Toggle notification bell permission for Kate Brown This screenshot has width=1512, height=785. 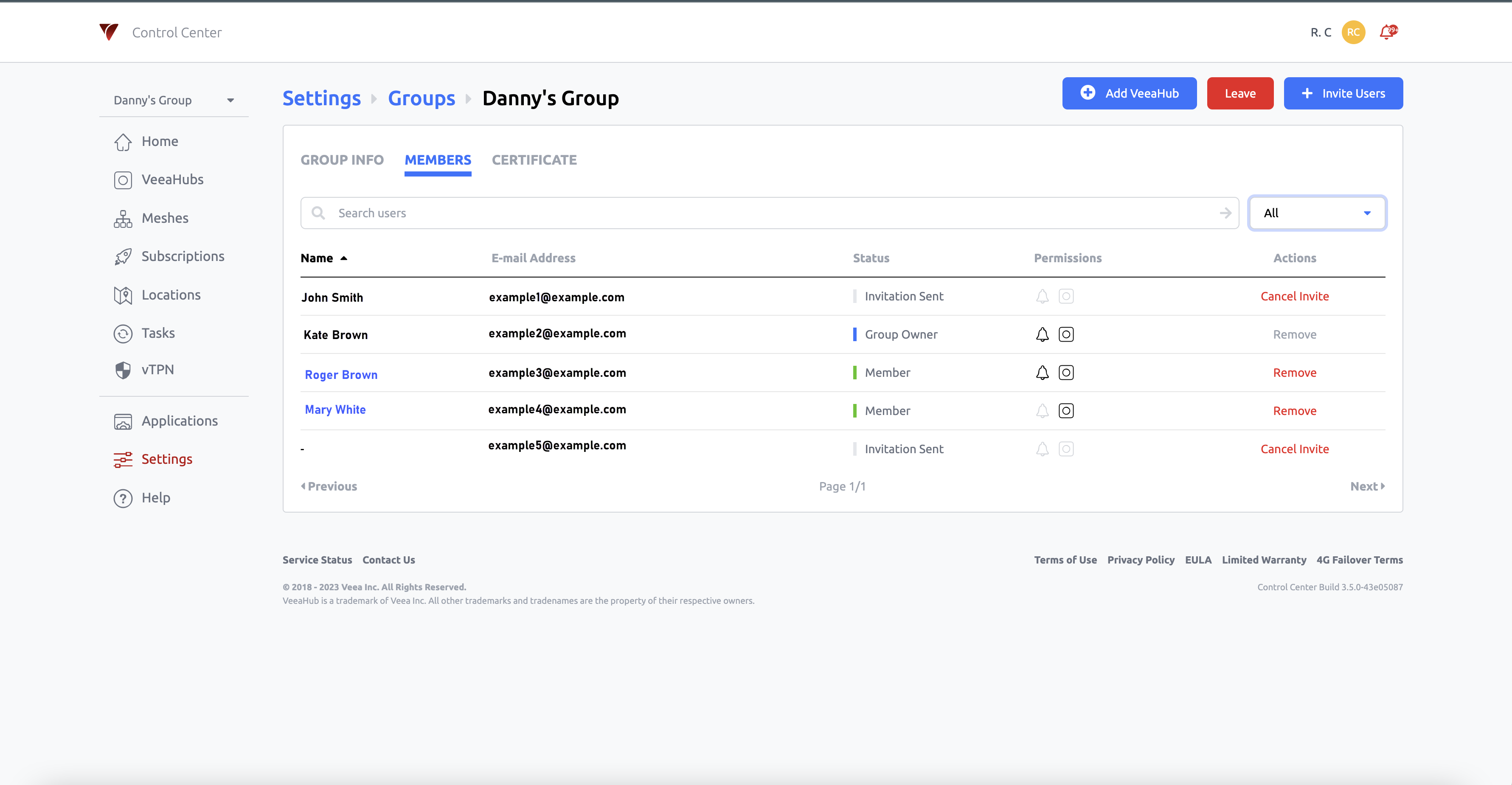[x=1042, y=334]
